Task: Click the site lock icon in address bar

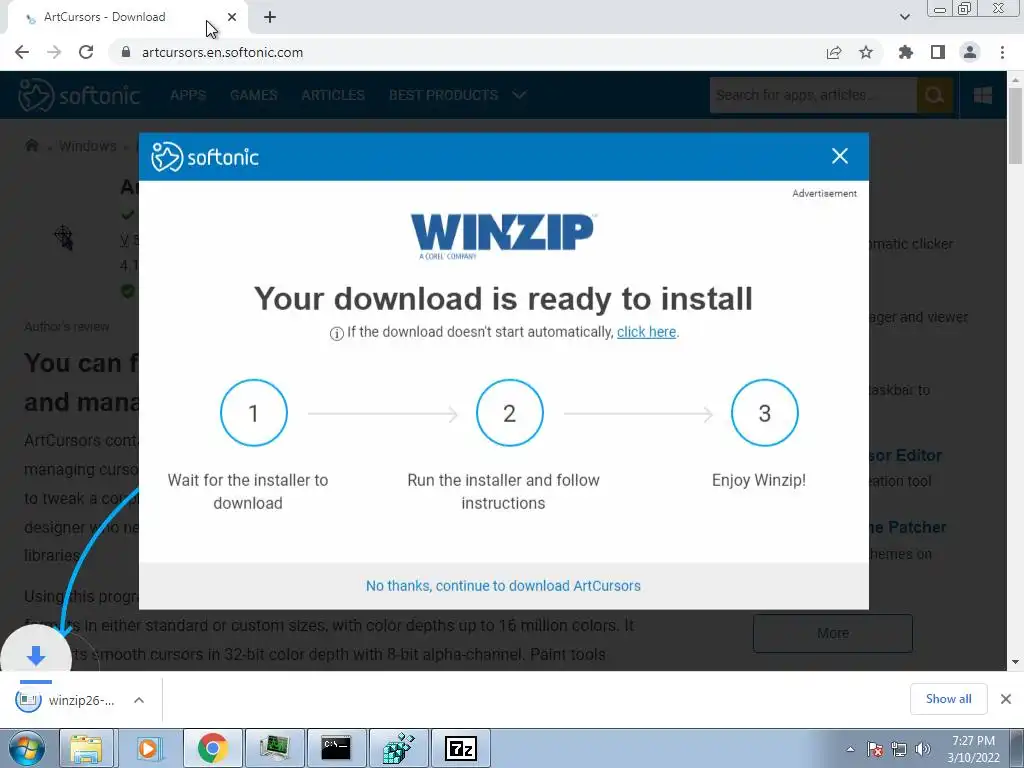Action: tap(126, 52)
